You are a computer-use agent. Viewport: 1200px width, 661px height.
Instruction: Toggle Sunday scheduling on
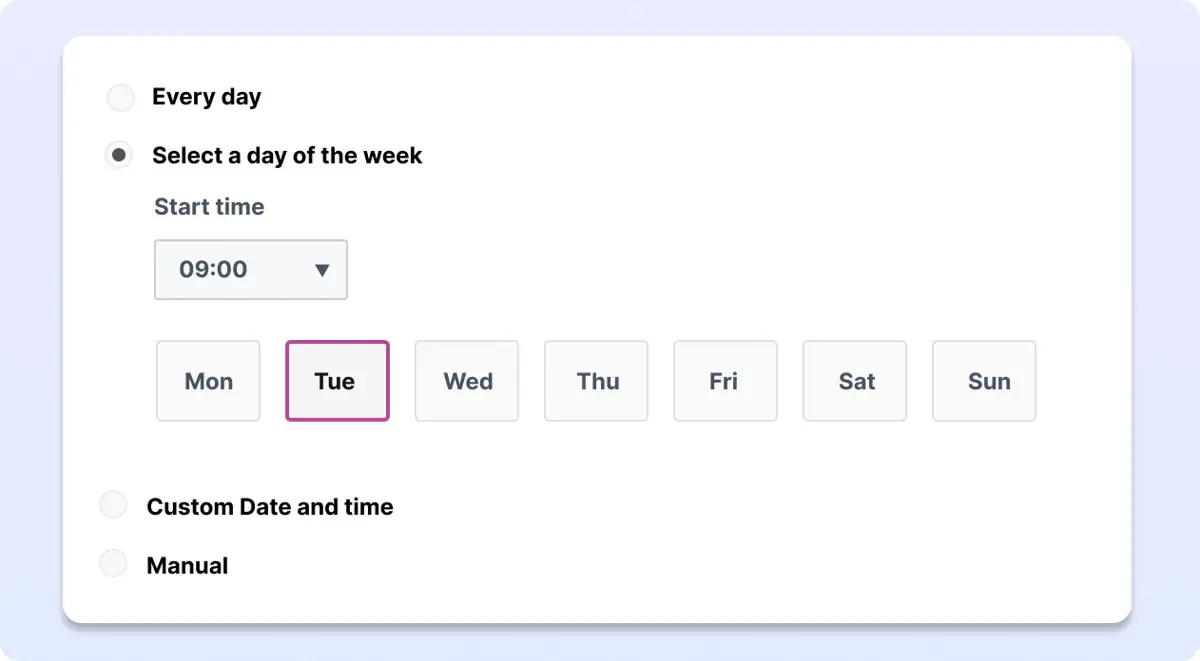tap(984, 381)
